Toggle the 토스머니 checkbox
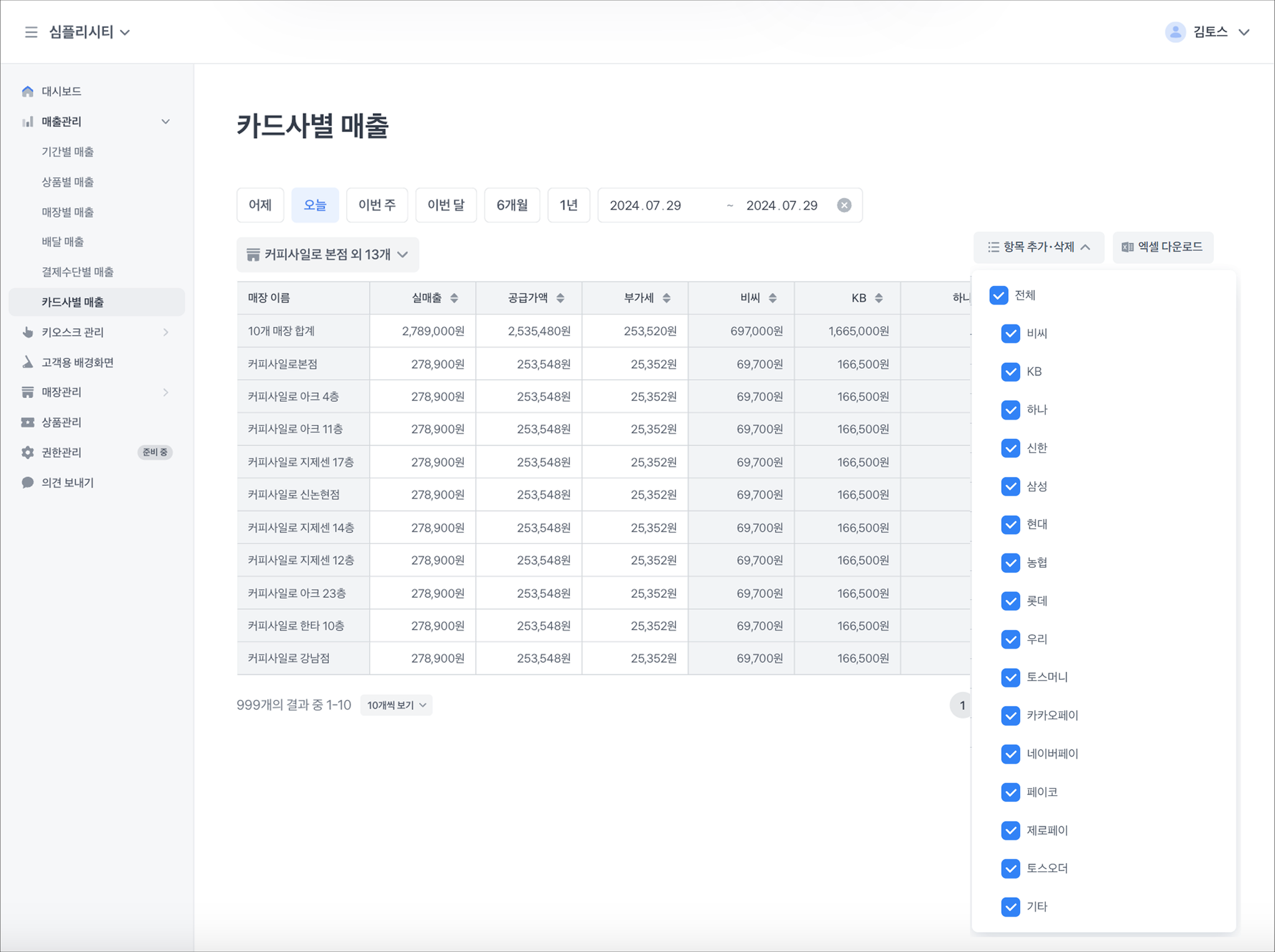Image resolution: width=1275 pixels, height=952 pixels. (1010, 677)
